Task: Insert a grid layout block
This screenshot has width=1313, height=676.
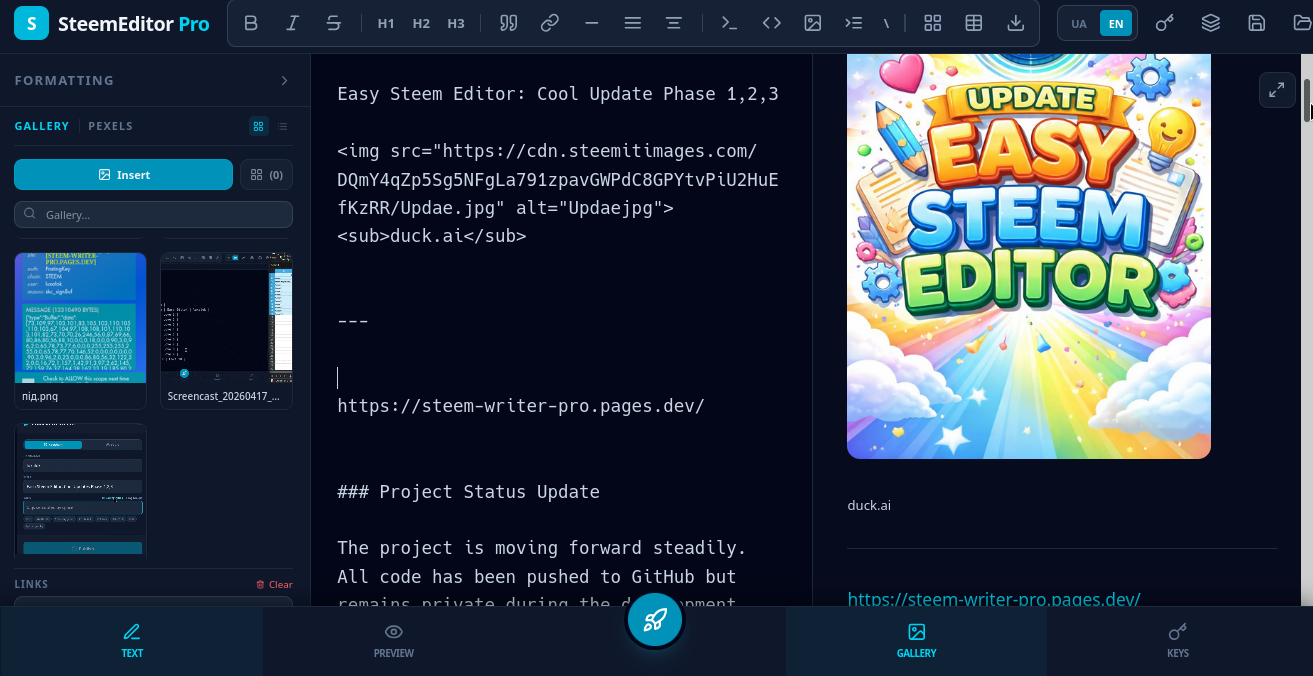Action: point(933,23)
